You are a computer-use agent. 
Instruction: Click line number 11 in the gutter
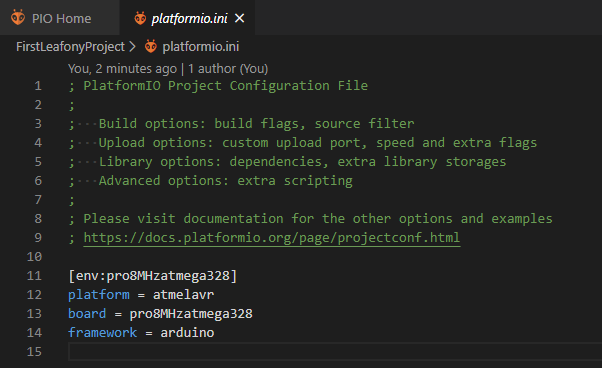click(34, 276)
